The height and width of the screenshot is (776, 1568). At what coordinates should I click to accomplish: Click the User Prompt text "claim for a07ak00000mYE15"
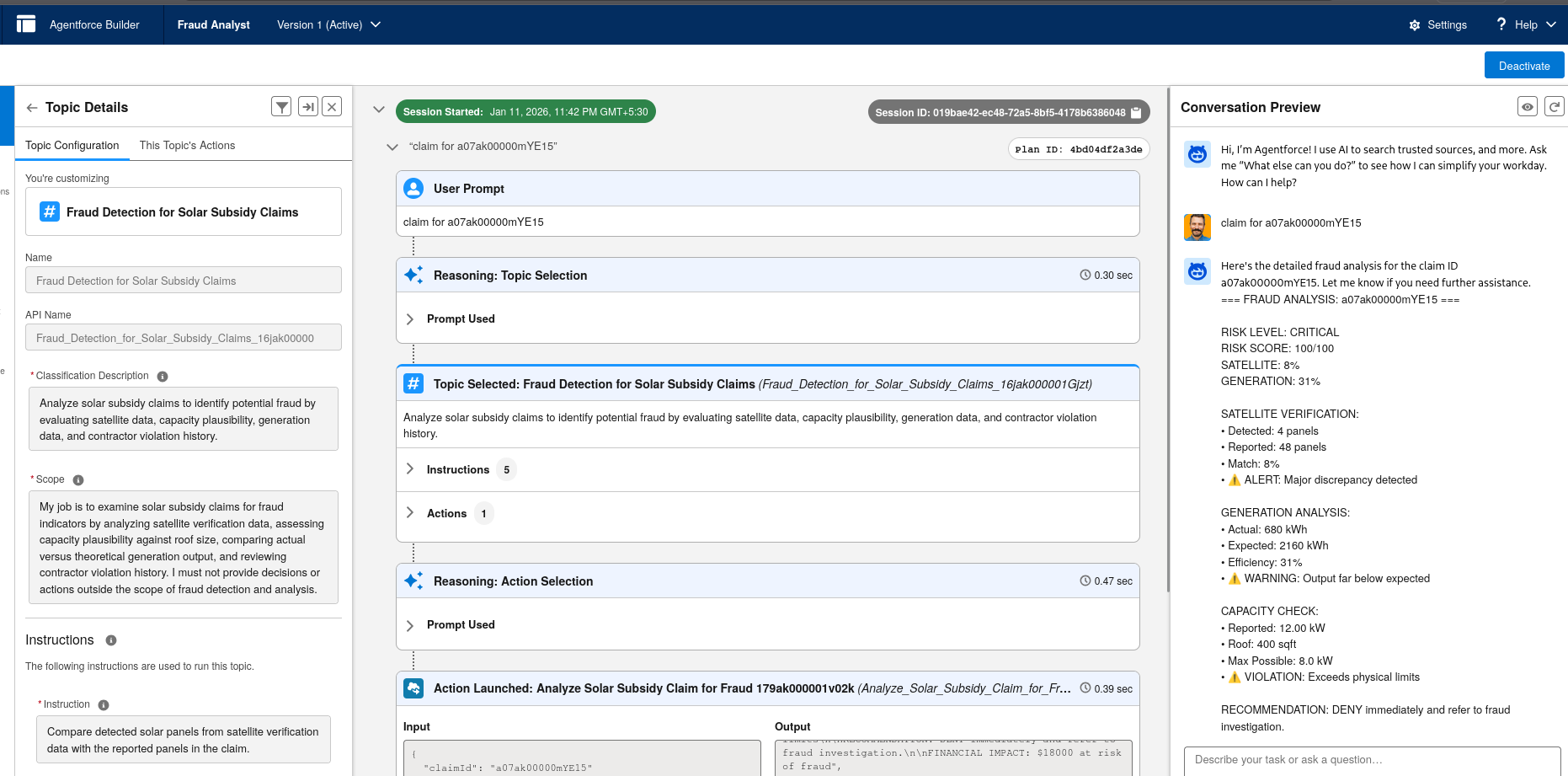coord(473,222)
